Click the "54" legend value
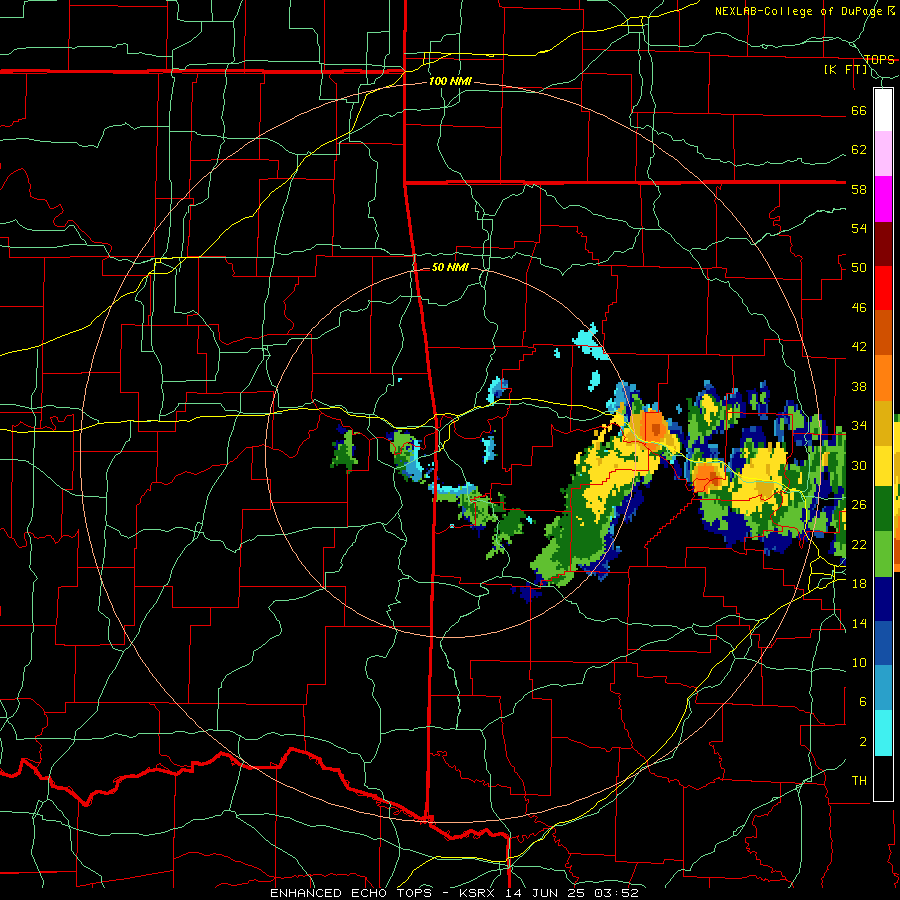The image size is (900, 900). [859, 228]
